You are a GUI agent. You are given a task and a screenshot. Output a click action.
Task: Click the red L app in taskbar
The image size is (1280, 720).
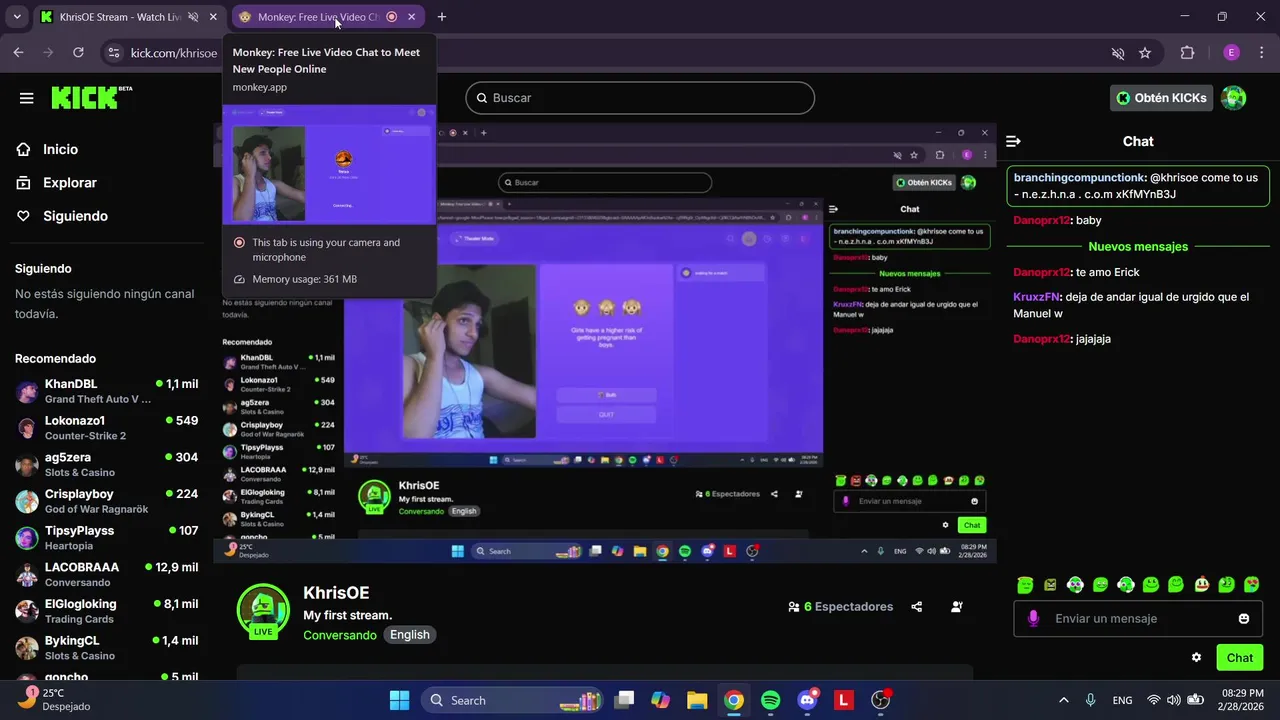pyautogui.click(x=844, y=700)
